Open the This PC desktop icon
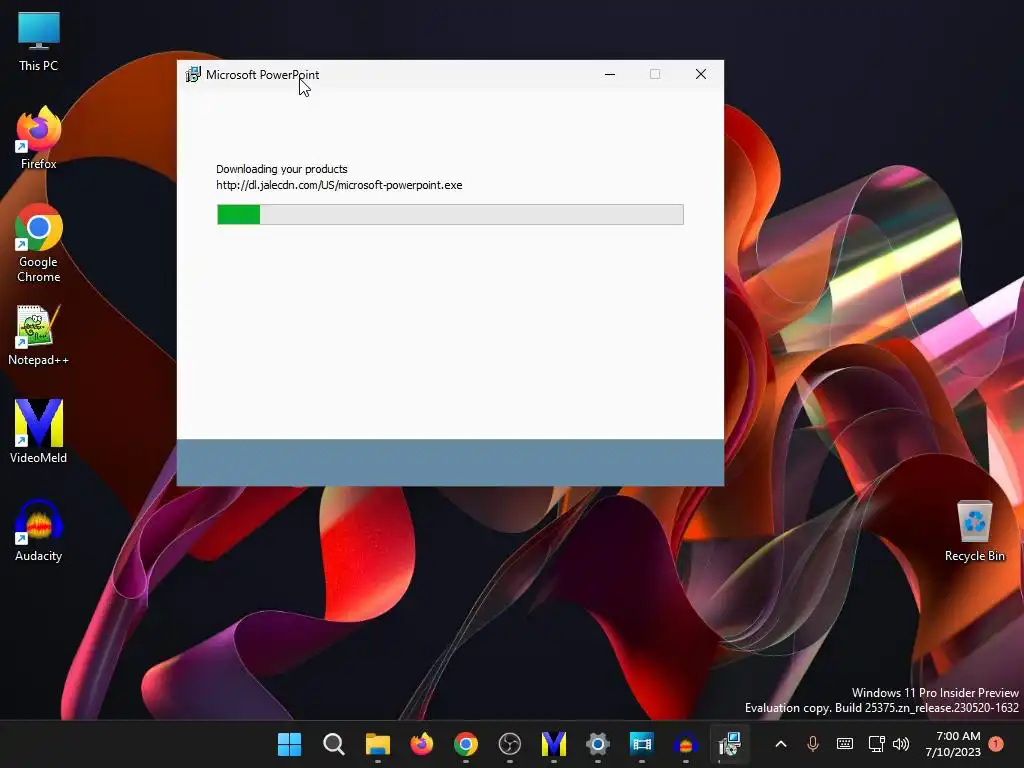The image size is (1024, 768). [39, 40]
